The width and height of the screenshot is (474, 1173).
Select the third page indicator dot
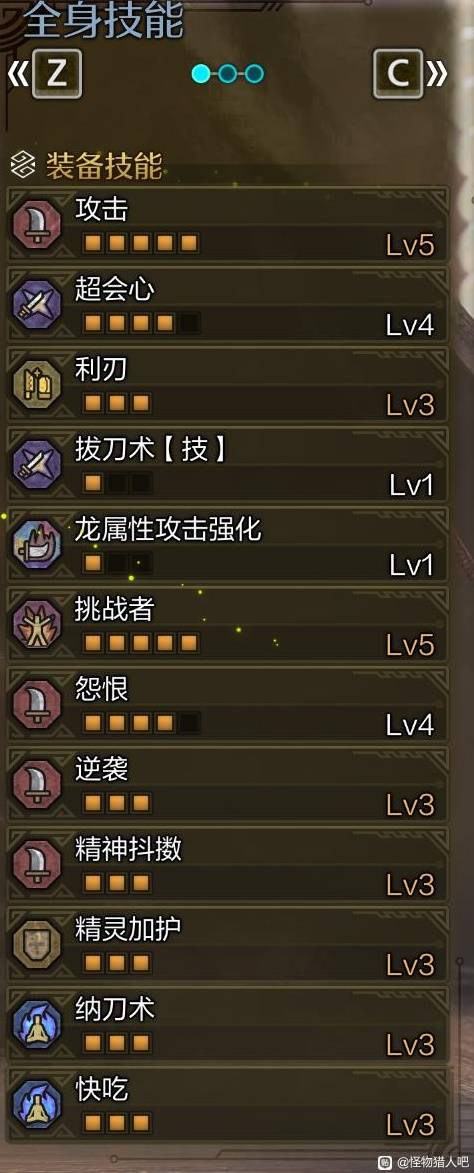[254, 73]
